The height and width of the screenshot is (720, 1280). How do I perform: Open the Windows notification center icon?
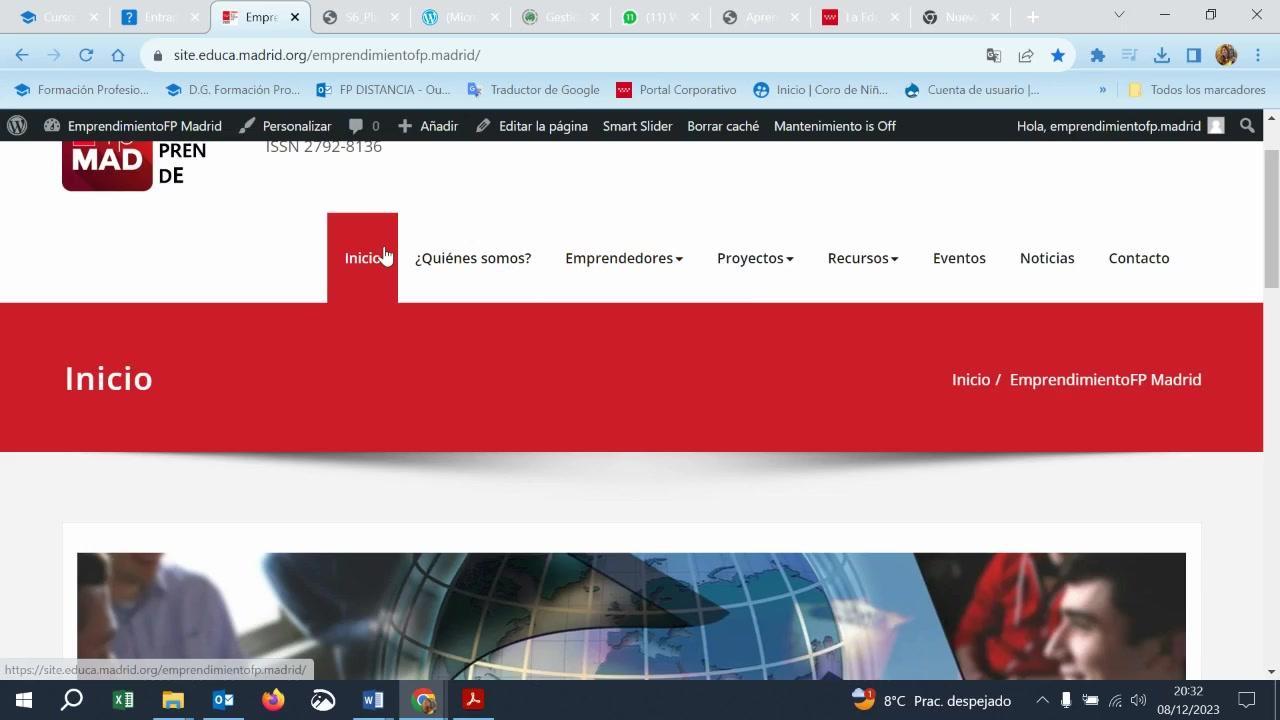click(x=1246, y=700)
